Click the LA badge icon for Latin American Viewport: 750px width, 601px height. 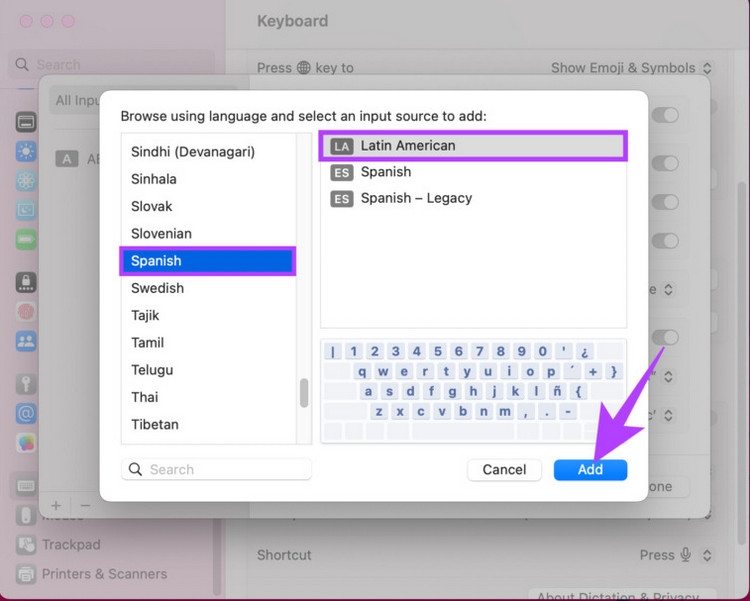click(342, 146)
